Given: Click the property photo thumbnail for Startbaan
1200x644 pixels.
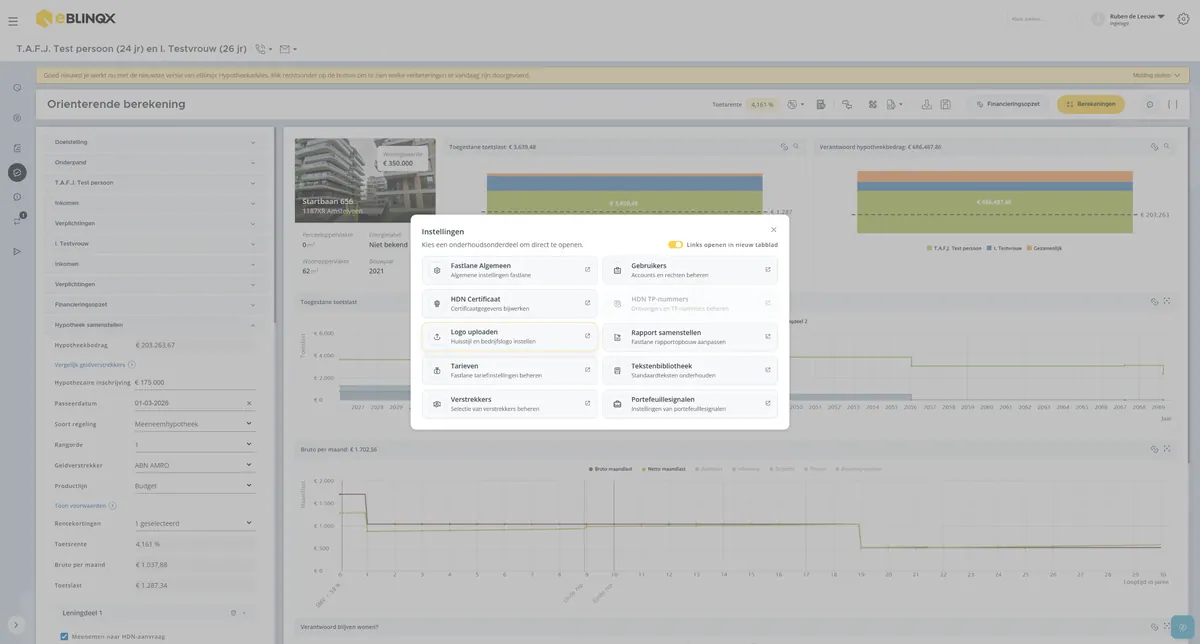Looking at the screenshot, I should [365, 180].
